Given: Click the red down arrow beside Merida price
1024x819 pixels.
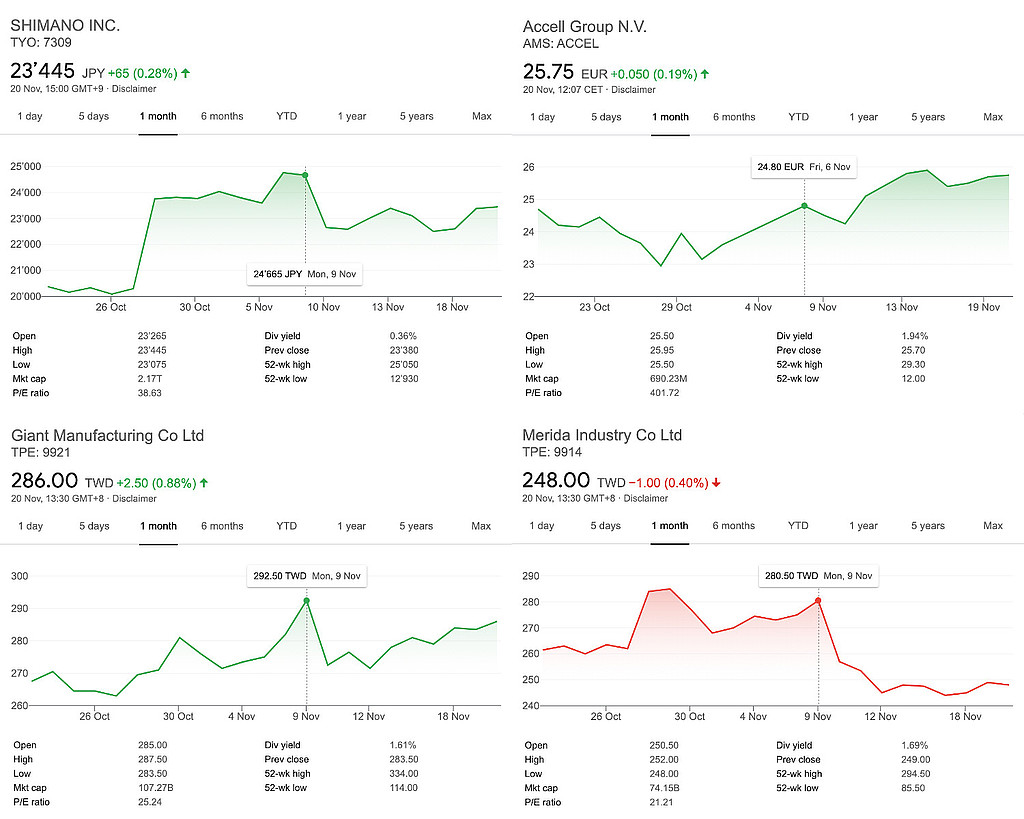Looking at the screenshot, I should [716, 483].
